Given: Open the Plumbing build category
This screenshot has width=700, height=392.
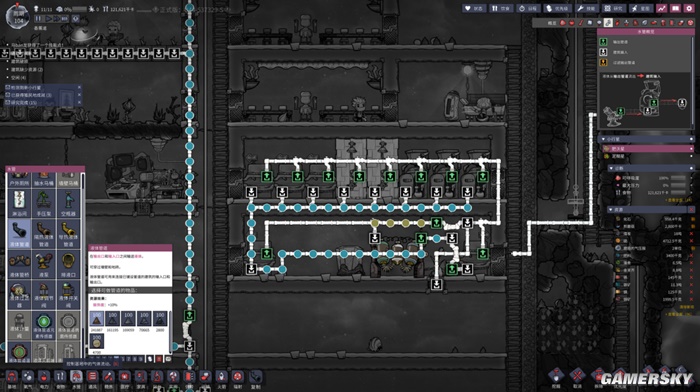Looking at the screenshot, I should tap(76, 379).
